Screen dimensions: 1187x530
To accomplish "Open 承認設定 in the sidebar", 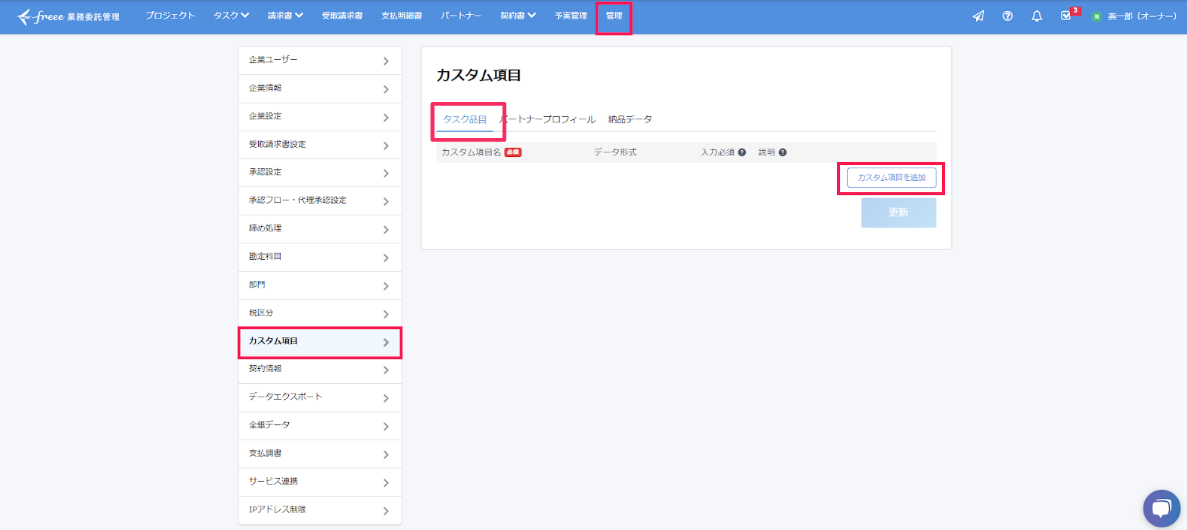I will pos(319,173).
